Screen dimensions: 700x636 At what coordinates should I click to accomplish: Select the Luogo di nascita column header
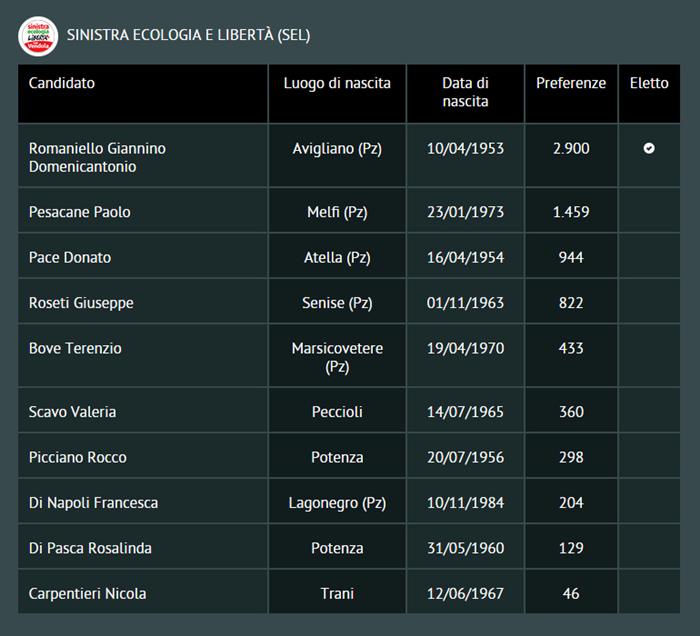tap(337, 83)
